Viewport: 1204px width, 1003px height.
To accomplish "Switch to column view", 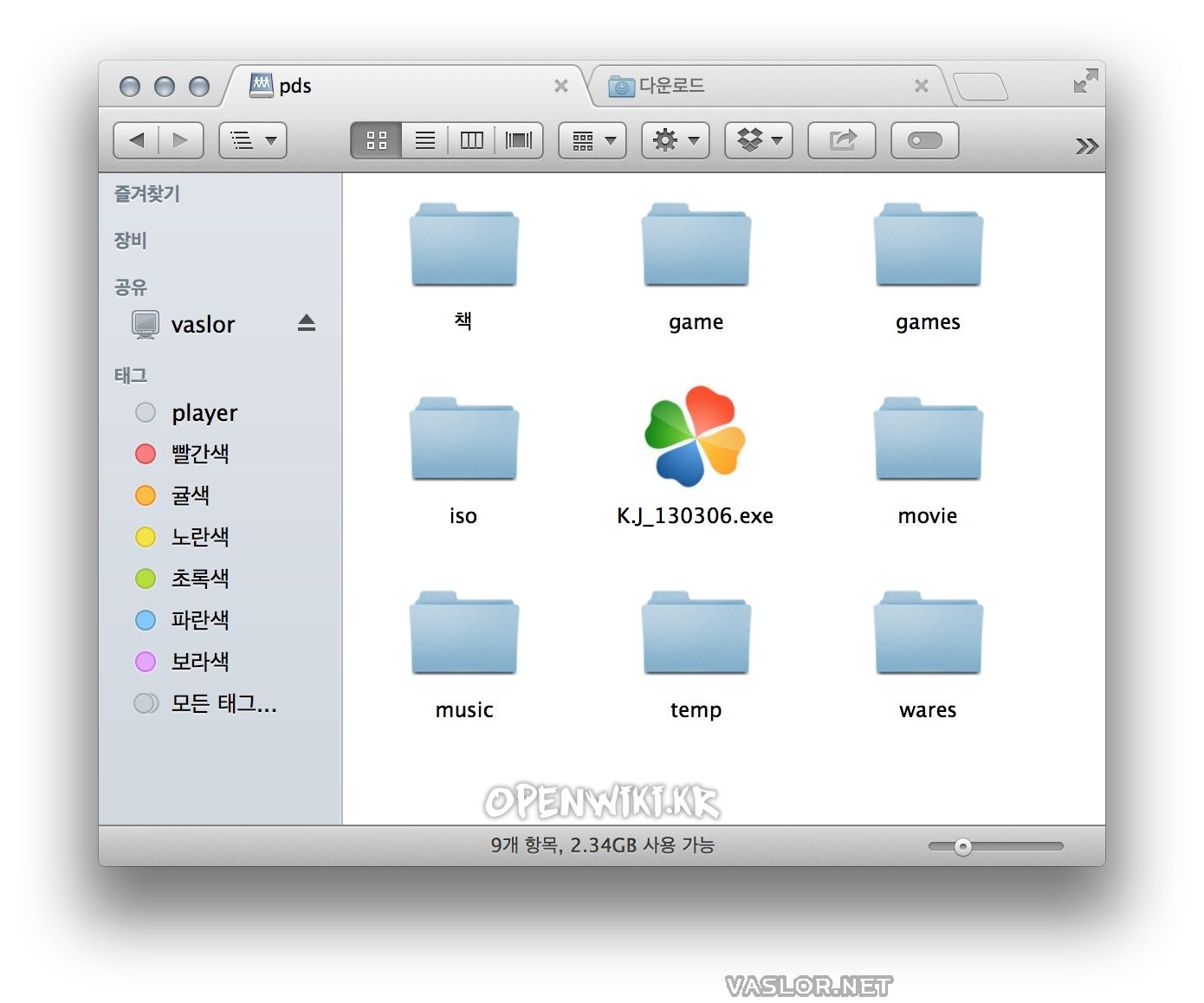I will (471, 140).
